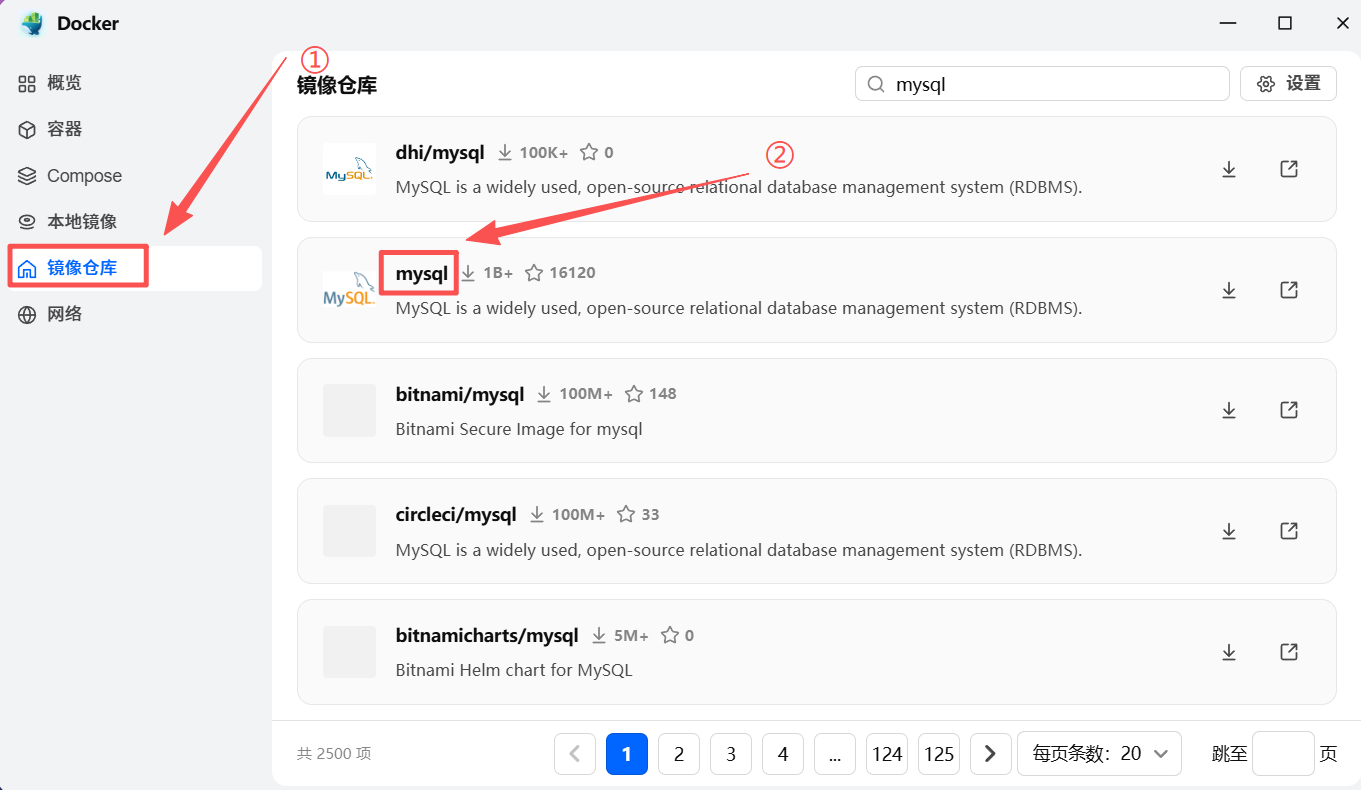Click the bitnami/mysql placeholder thumbnail
Screen dimensions: 1361x790
click(x=349, y=410)
